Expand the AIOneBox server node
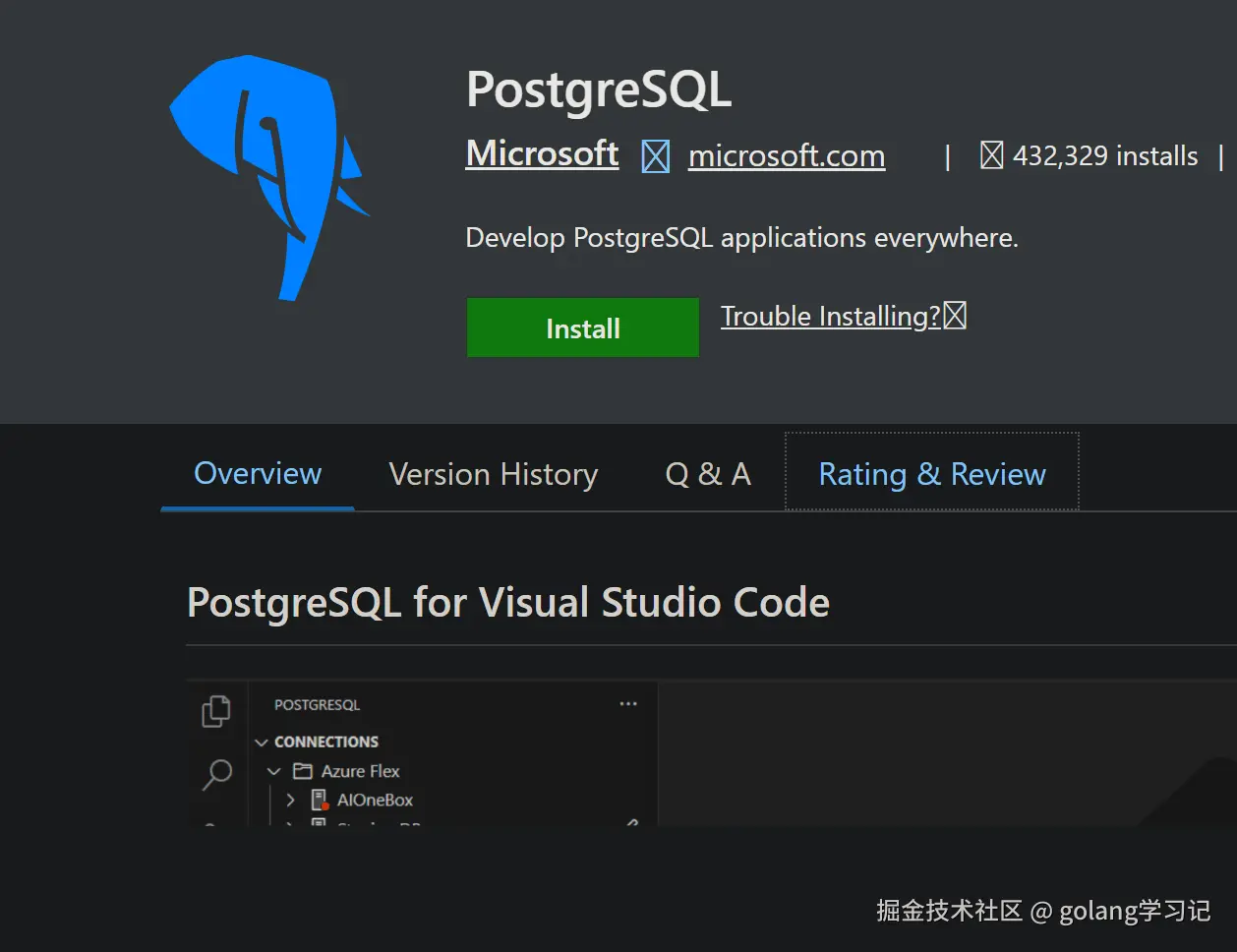Viewport: 1237px width, 952px height. [291, 800]
